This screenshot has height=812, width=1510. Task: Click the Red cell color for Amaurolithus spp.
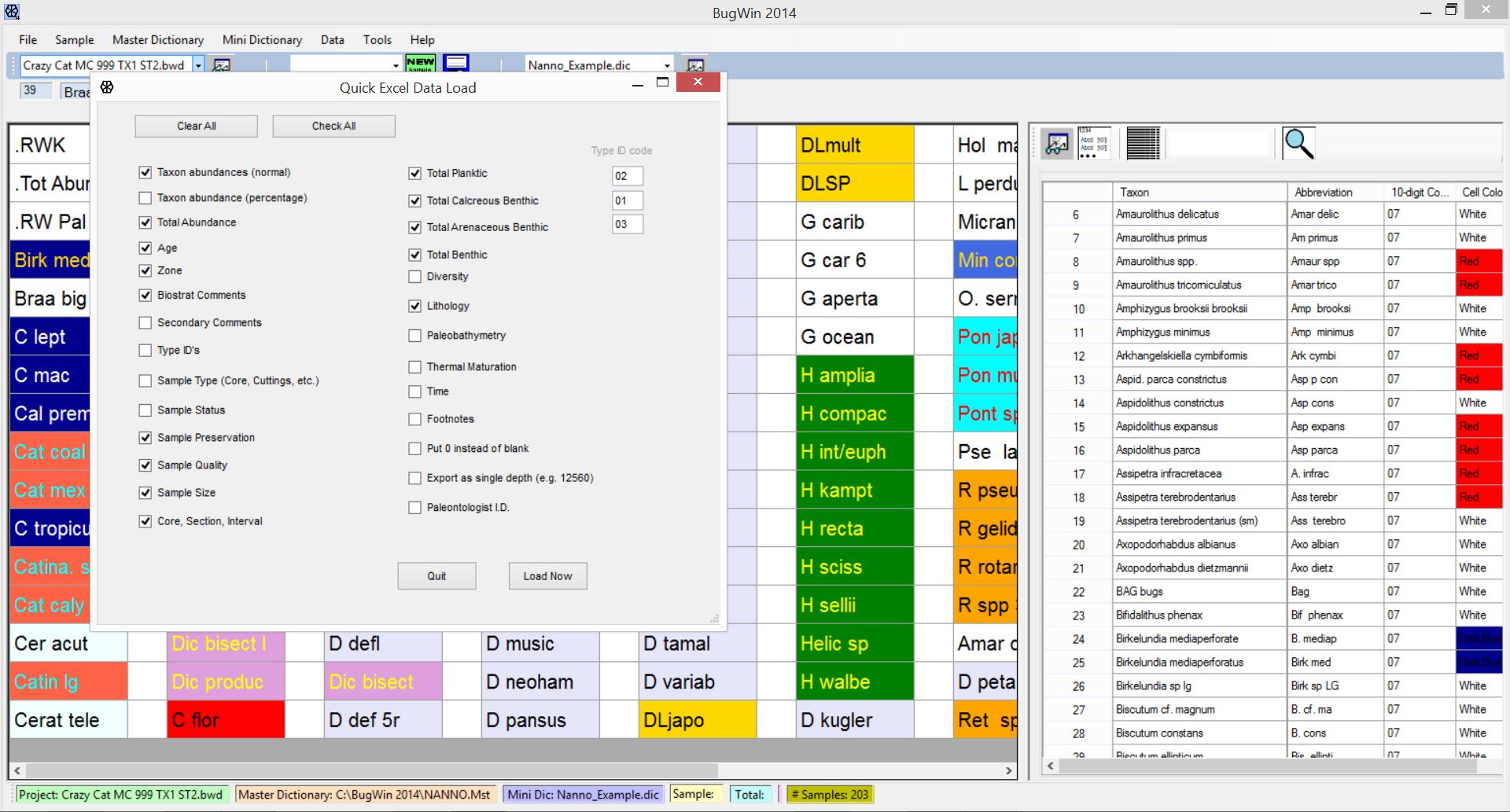click(x=1479, y=261)
